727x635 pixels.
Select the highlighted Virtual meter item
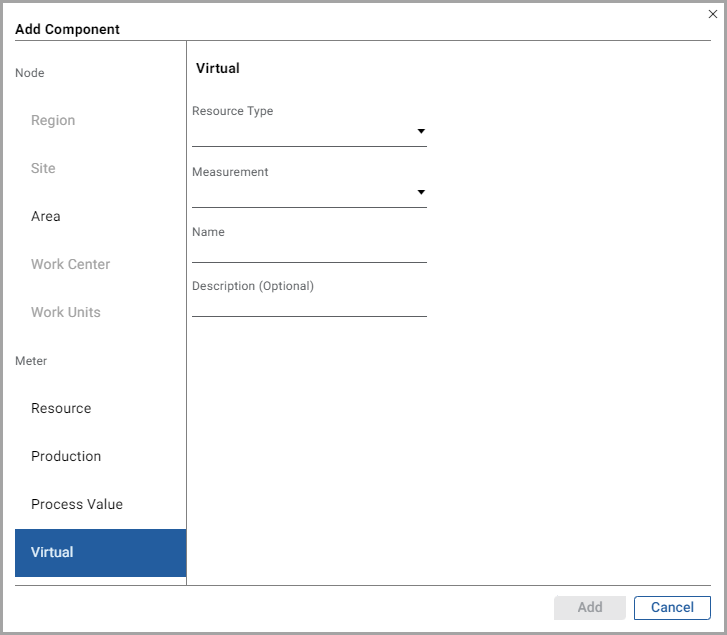[x=100, y=552]
